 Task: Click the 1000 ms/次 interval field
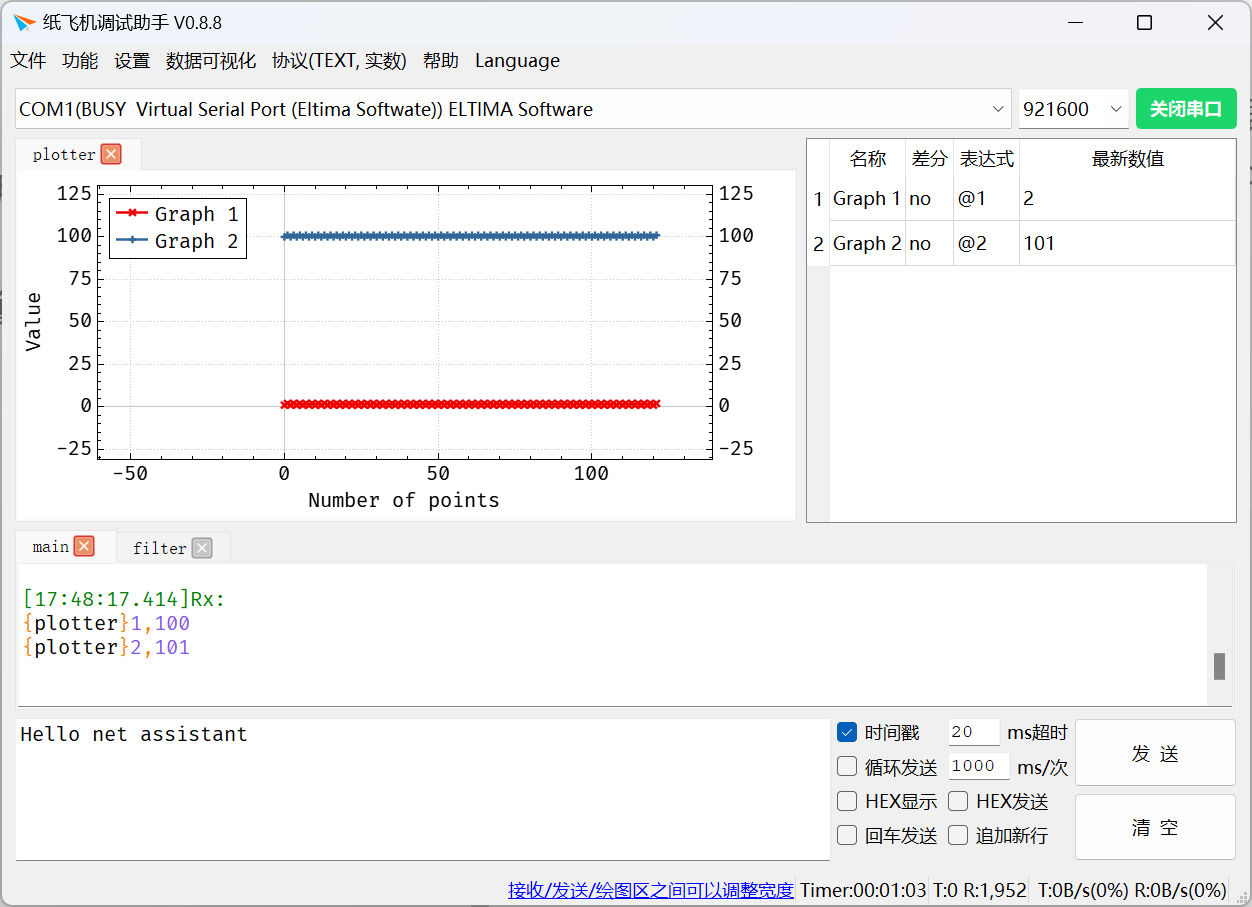point(978,766)
